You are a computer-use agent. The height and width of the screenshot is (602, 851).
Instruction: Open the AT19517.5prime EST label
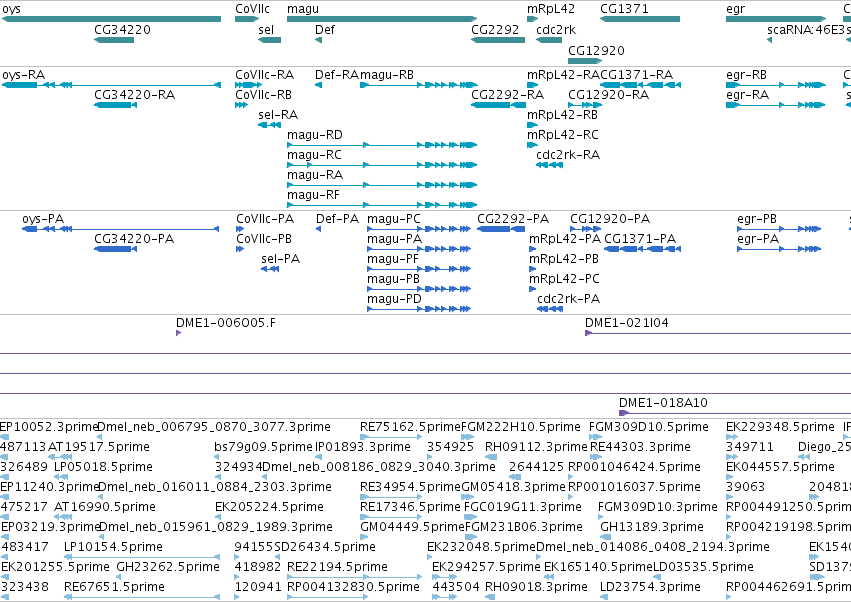coord(99,447)
